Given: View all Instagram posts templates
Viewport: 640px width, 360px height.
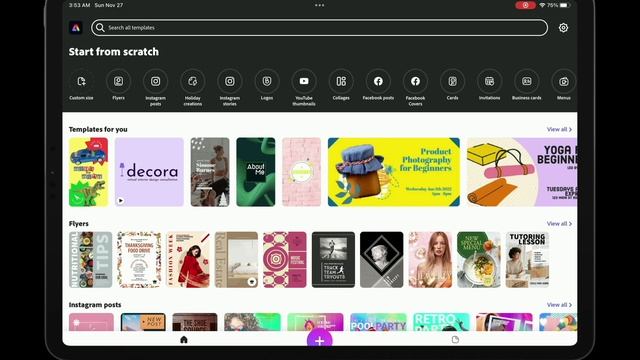Looking at the screenshot, I should pyautogui.click(x=559, y=305).
